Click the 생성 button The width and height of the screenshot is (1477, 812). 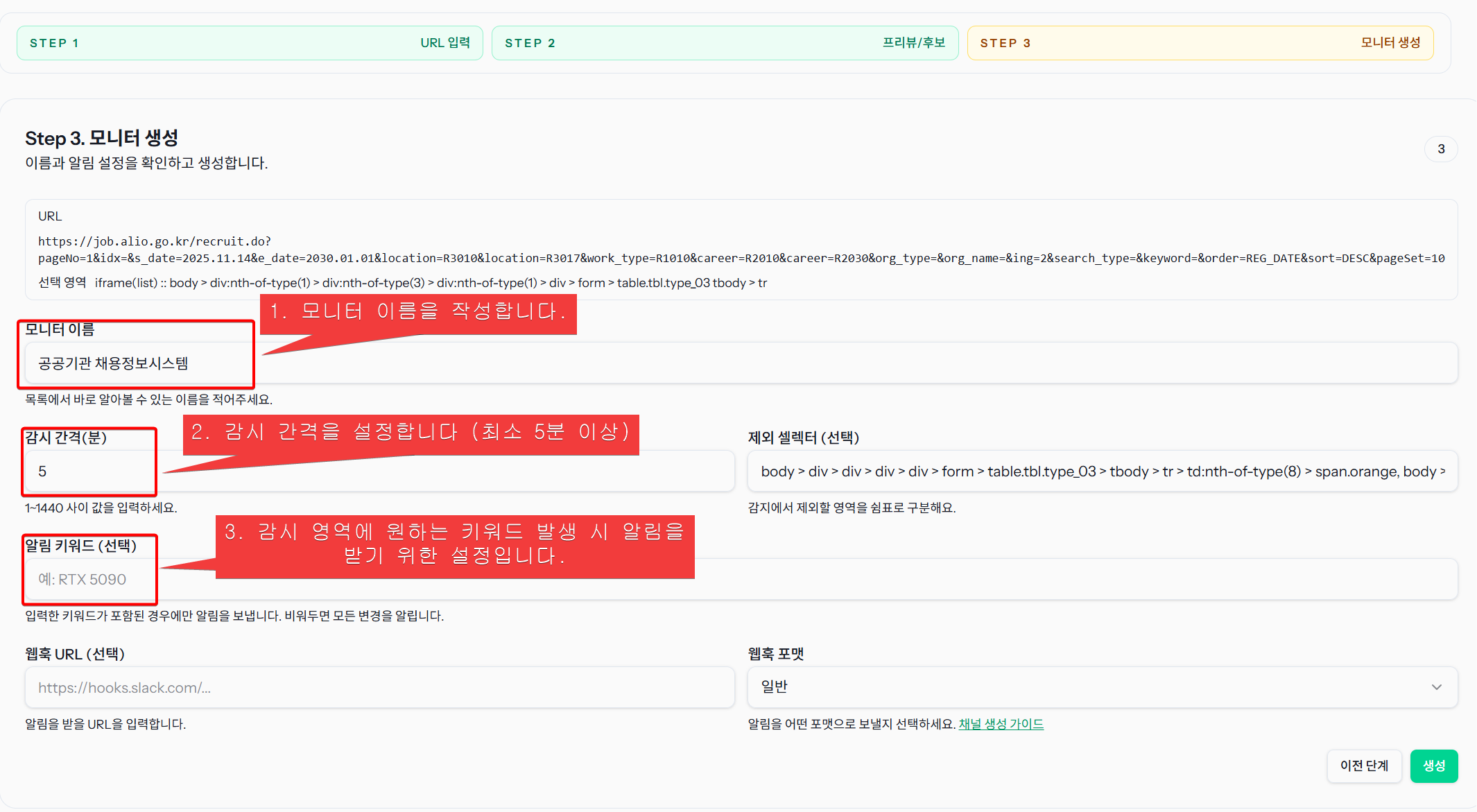[x=1433, y=766]
